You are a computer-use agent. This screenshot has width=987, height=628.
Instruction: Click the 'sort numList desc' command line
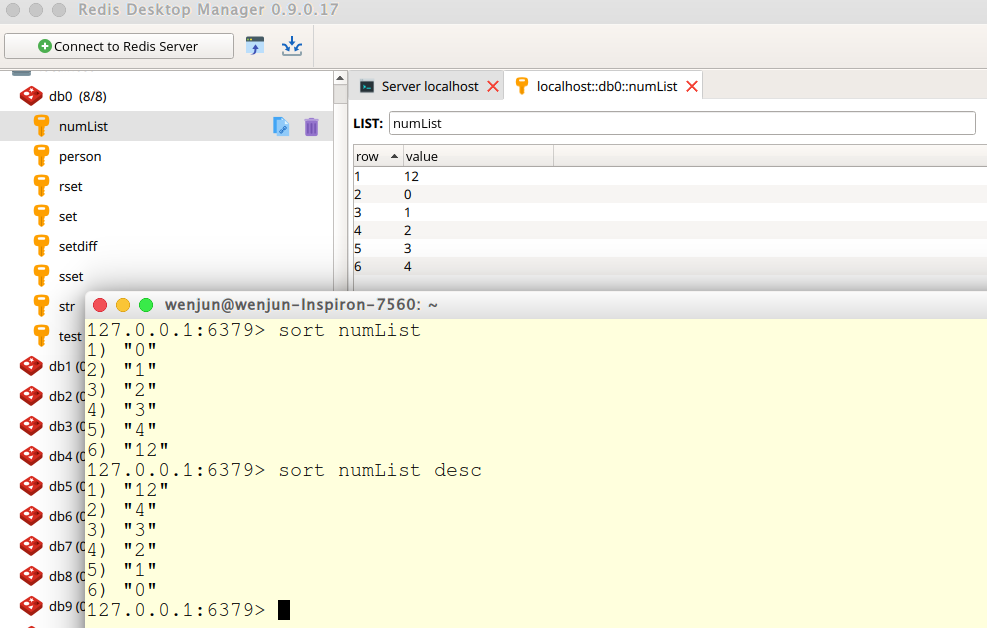(x=284, y=470)
